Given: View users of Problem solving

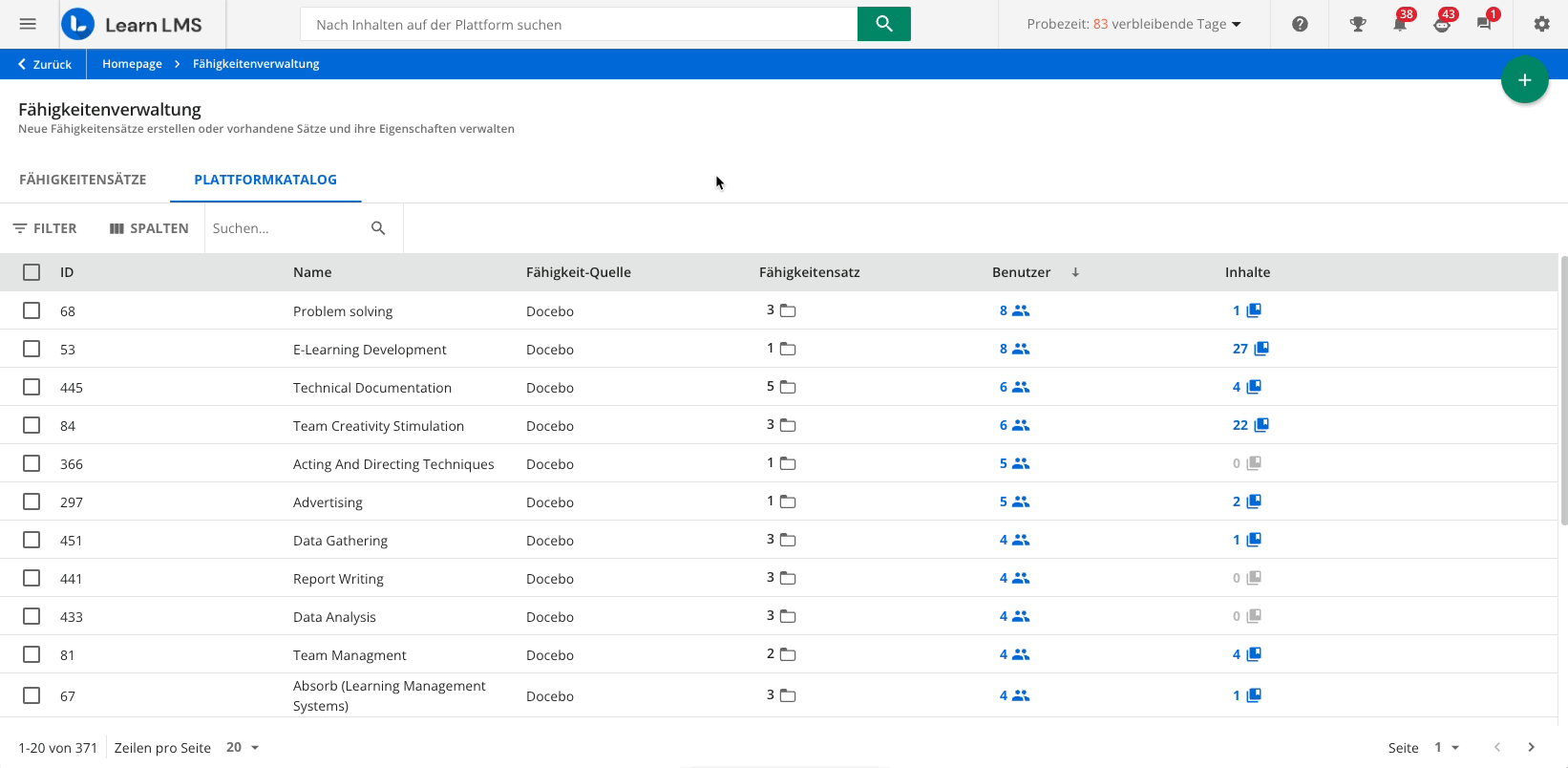Looking at the screenshot, I should click(1014, 310).
